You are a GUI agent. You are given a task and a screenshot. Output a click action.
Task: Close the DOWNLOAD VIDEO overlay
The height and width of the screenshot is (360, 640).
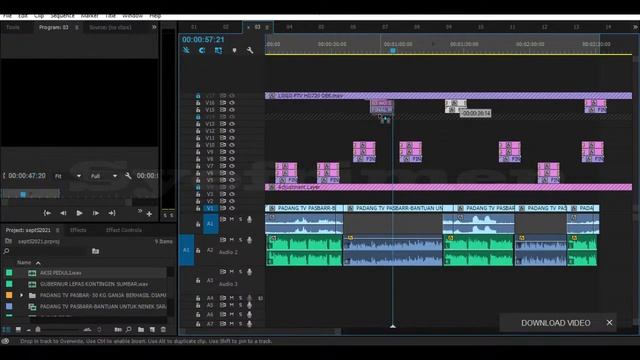coord(609,322)
